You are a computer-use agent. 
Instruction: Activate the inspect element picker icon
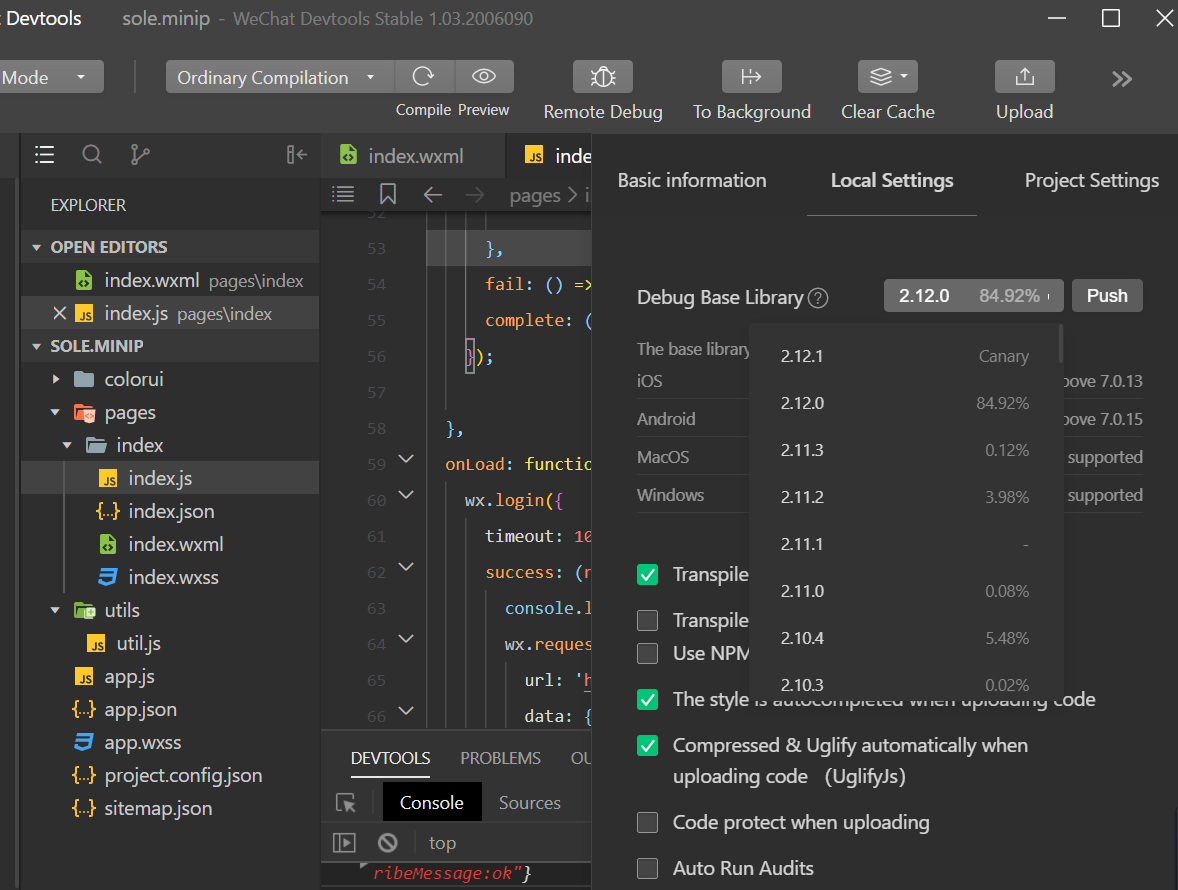point(346,803)
